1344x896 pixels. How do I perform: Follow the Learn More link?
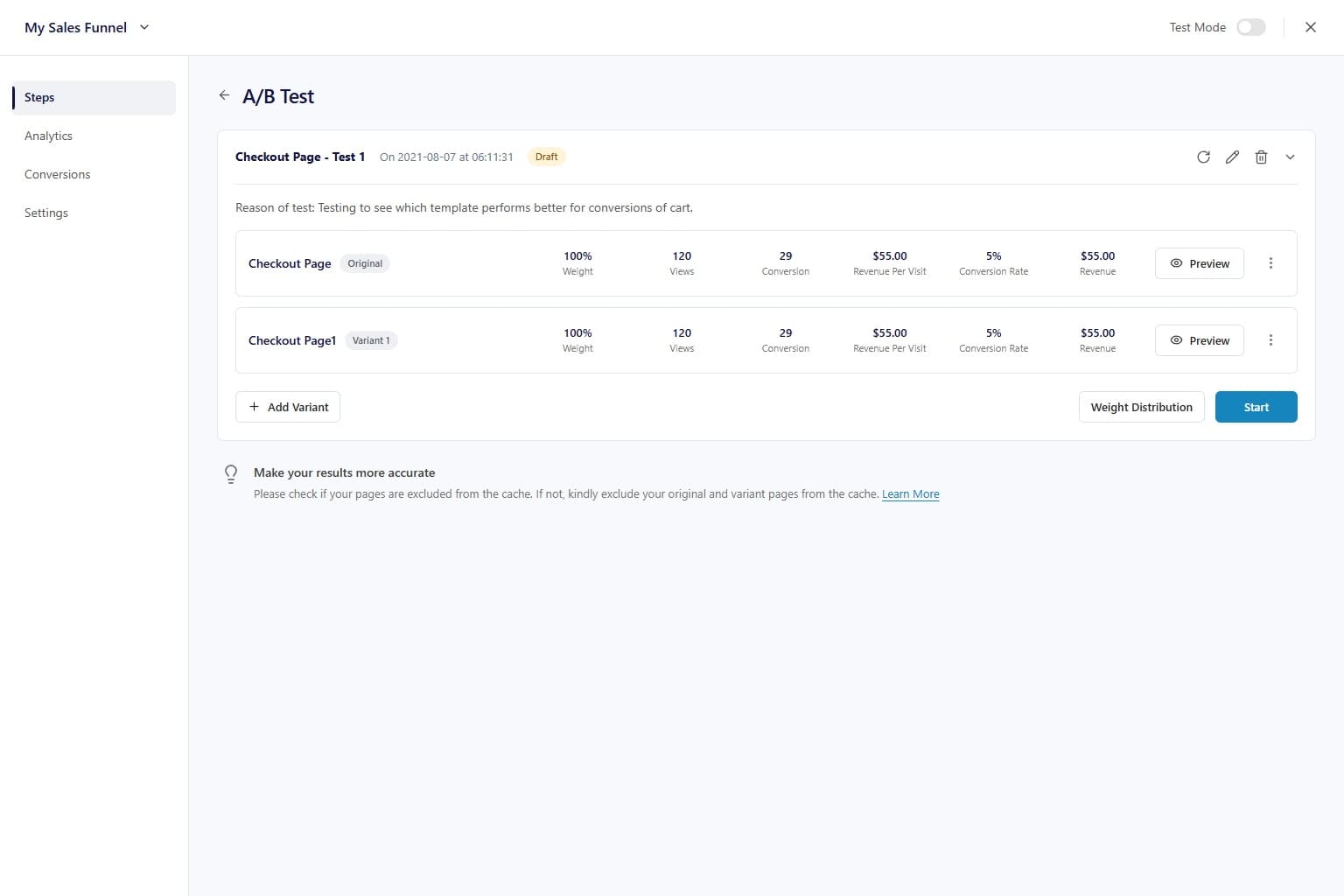pos(911,493)
